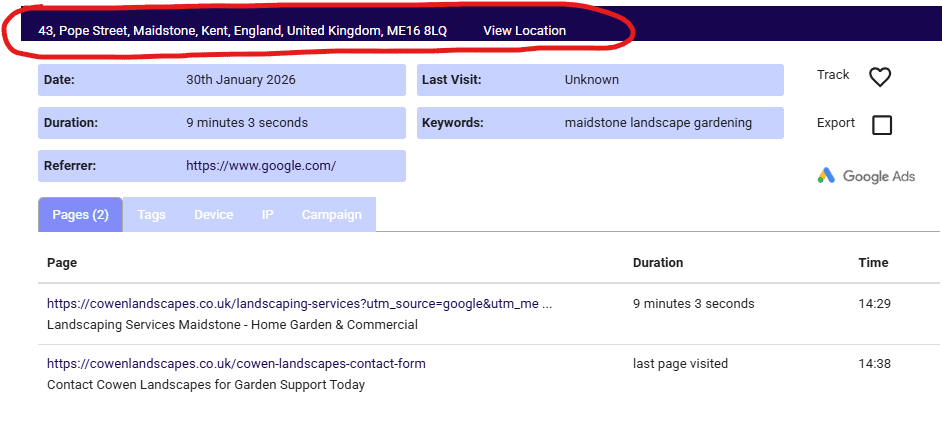This screenshot has height=422, width=942.
Task: Open the cowen-landscapes-contact-form URL
Action: point(236,364)
